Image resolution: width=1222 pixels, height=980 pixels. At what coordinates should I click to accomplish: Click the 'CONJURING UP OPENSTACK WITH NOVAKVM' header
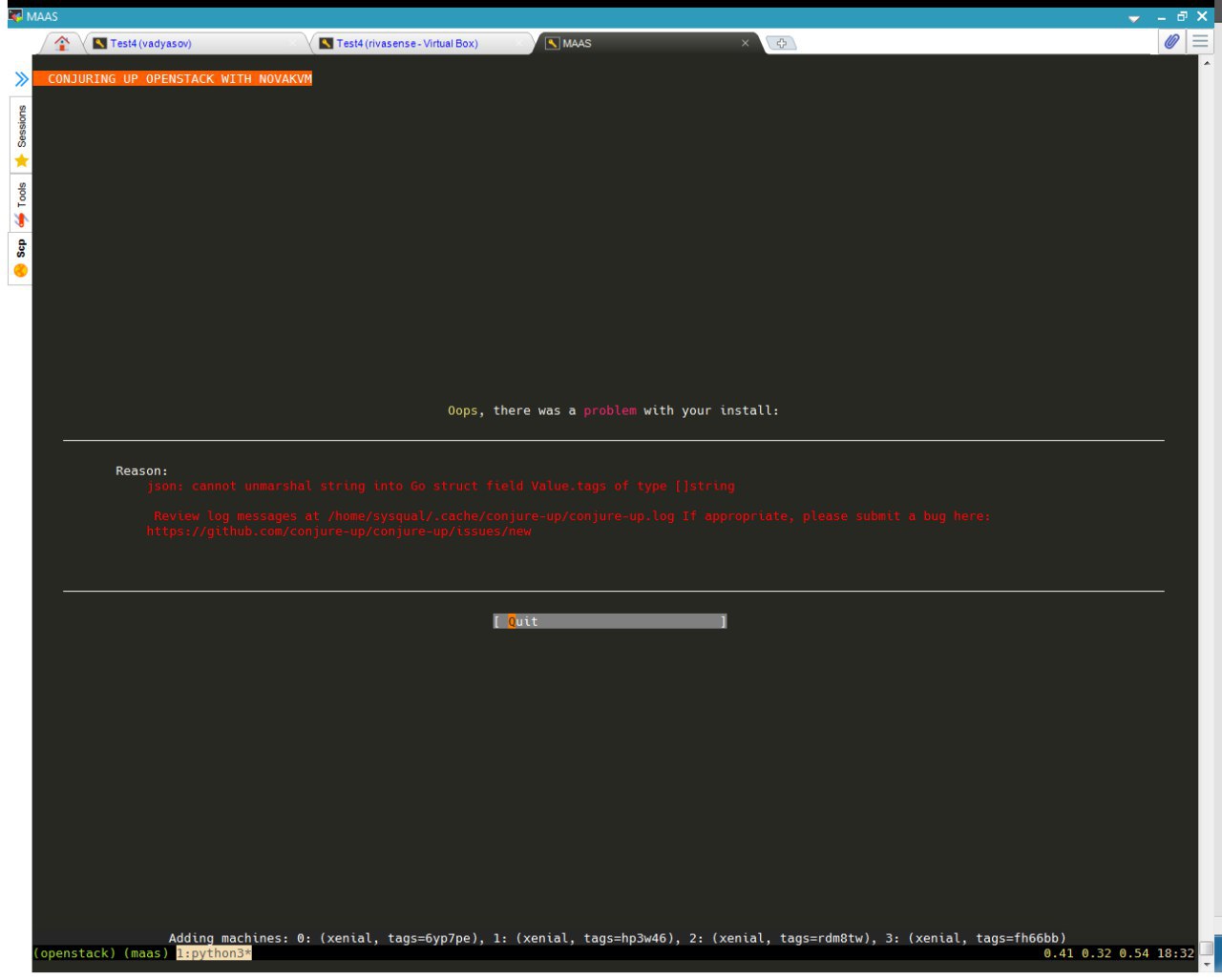pyautogui.click(x=173, y=79)
